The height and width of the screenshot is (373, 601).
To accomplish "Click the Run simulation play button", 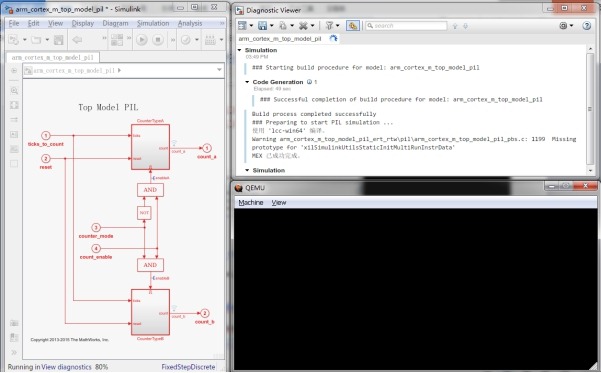I will (x=142, y=39).
